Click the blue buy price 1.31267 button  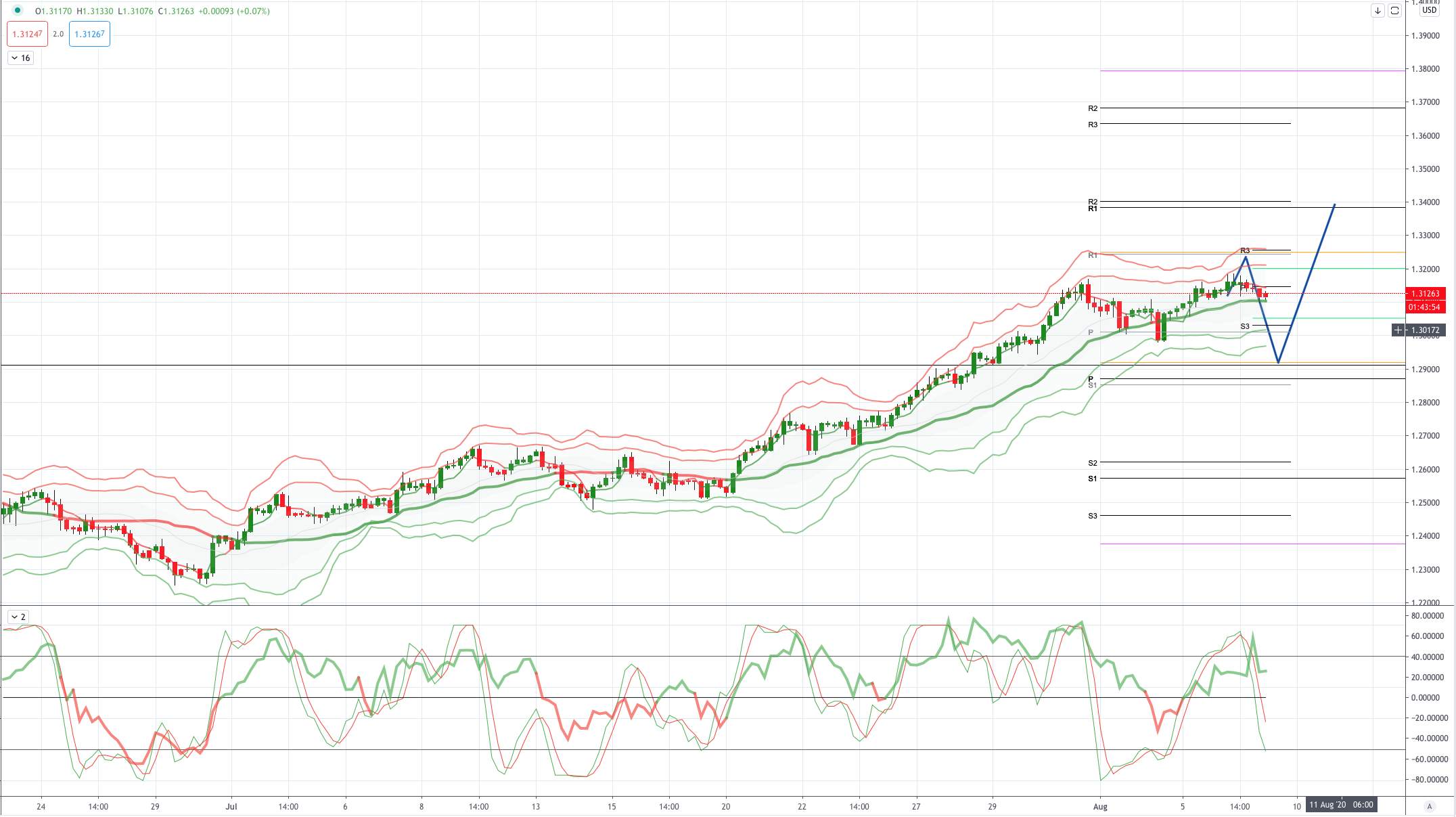89,34
